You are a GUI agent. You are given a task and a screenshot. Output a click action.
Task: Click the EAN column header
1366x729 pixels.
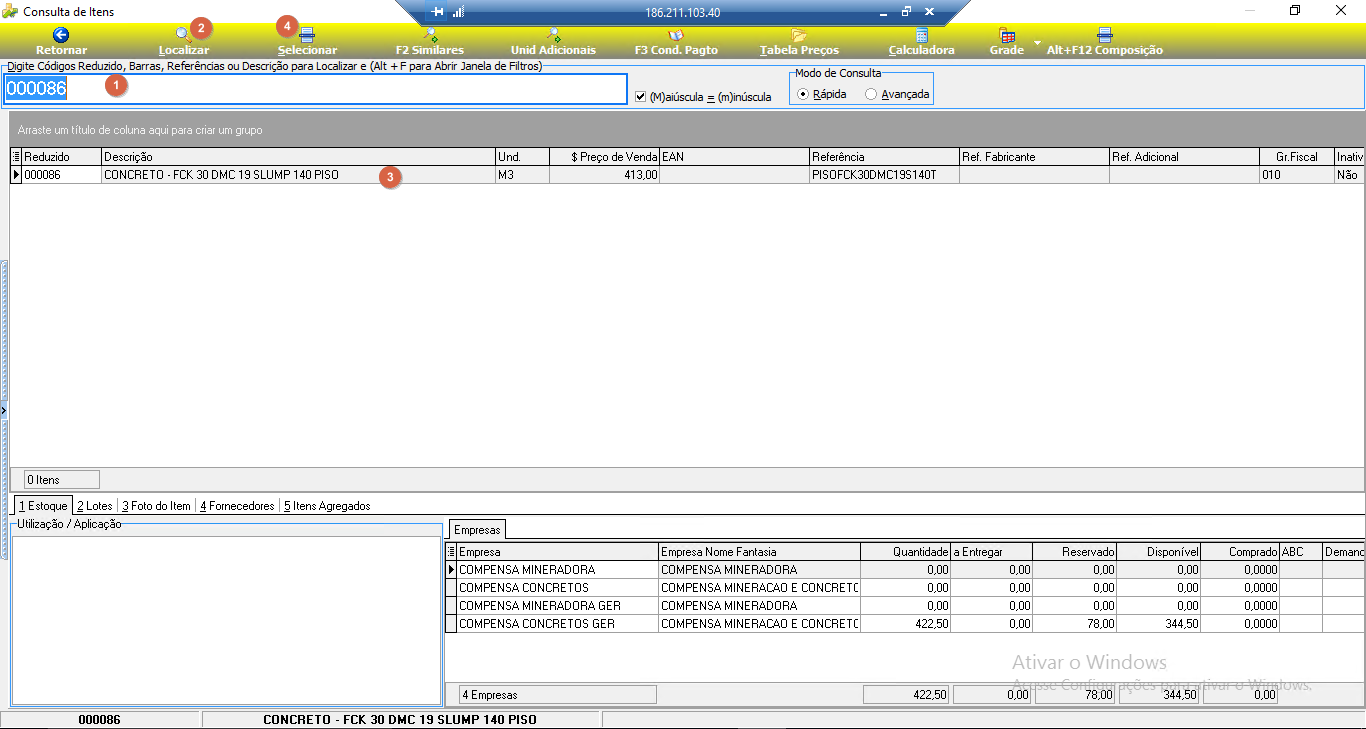click(735, 157)
